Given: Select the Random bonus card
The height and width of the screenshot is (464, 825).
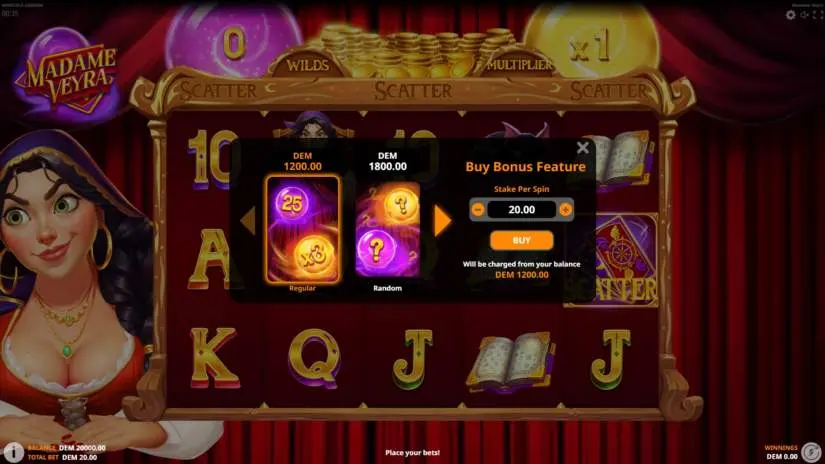Looking at the screenshot, I should pos(388,229).
